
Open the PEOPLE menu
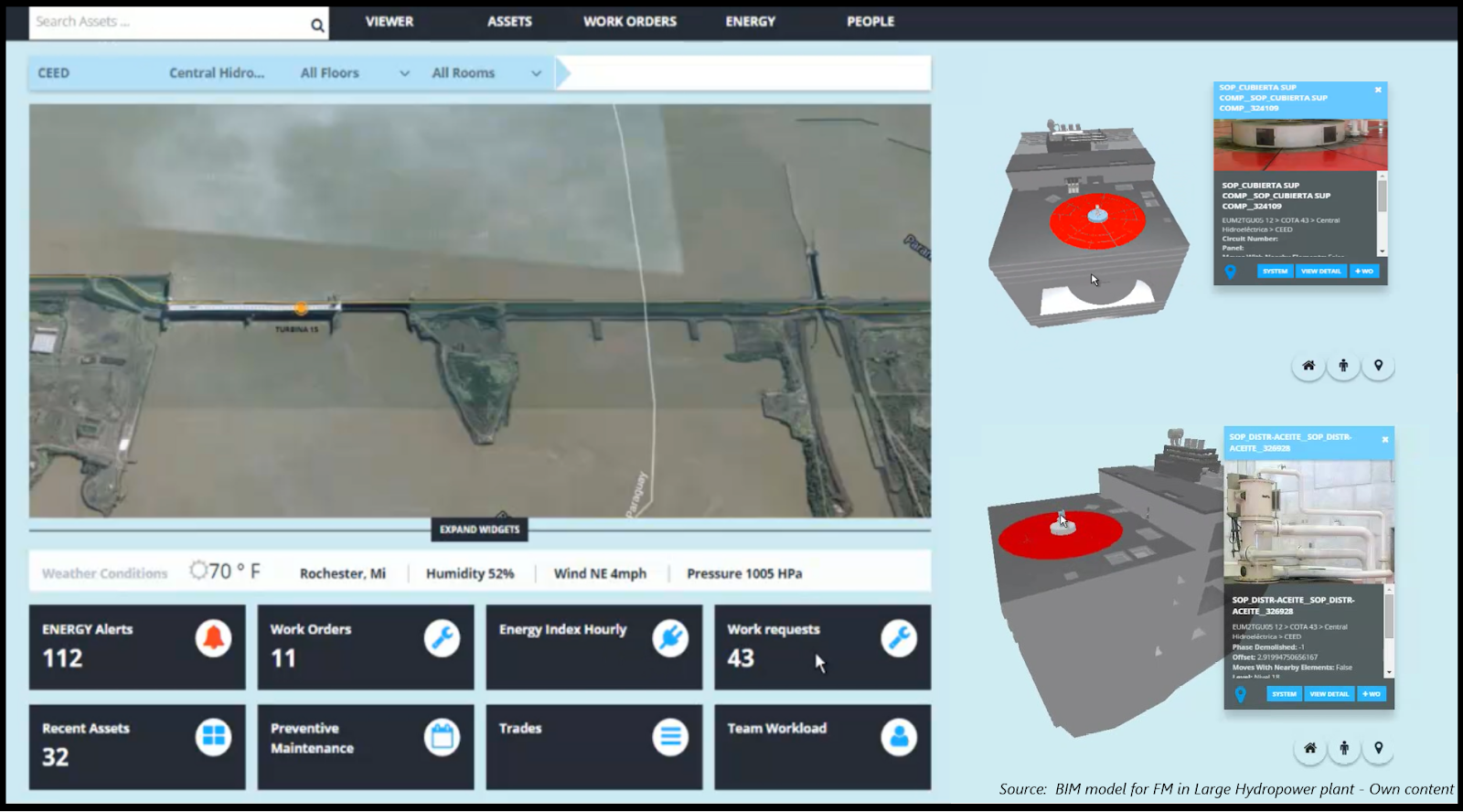[870, 21]
